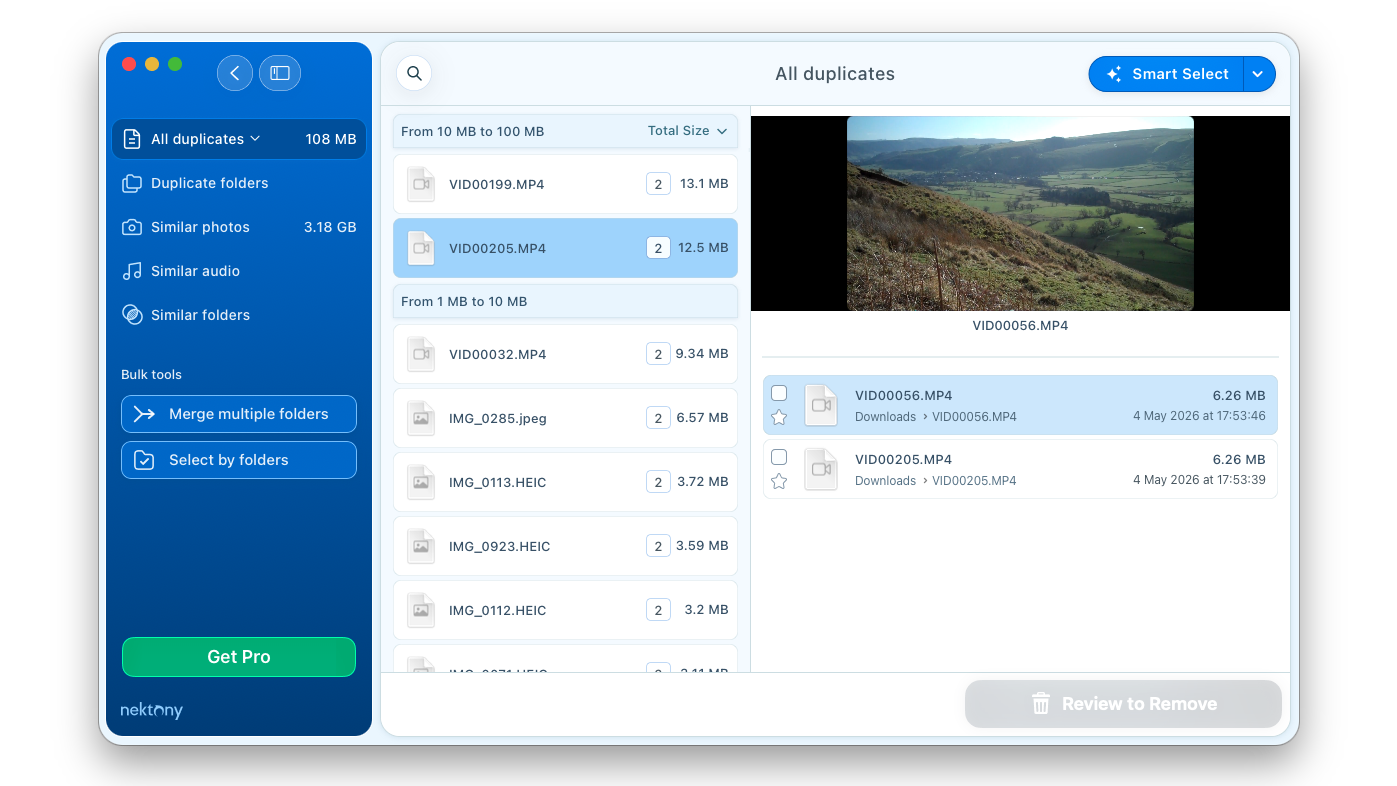Click the copy count badge for VID00199.MP4
This screenshot has height=786, width=1397.
658,184
